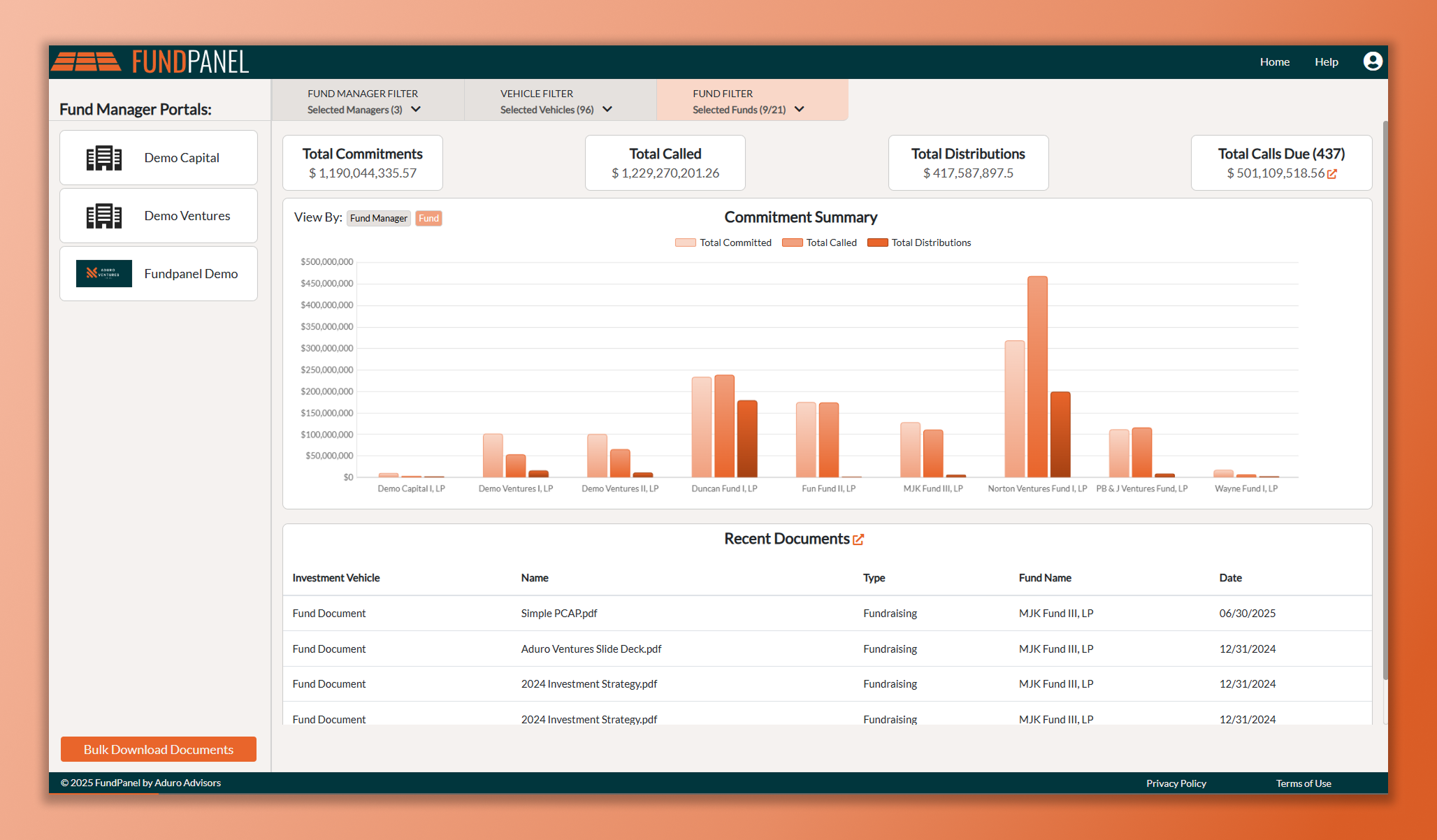Screen dimensions: 1437x840
Task: Click the Norton Ventures Fund I Total Called bar
Action: point(1037,377)
